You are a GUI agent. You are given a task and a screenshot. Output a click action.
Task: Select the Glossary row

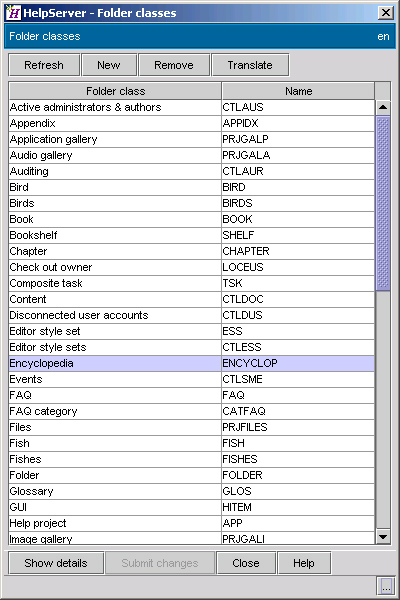point(191,491)
